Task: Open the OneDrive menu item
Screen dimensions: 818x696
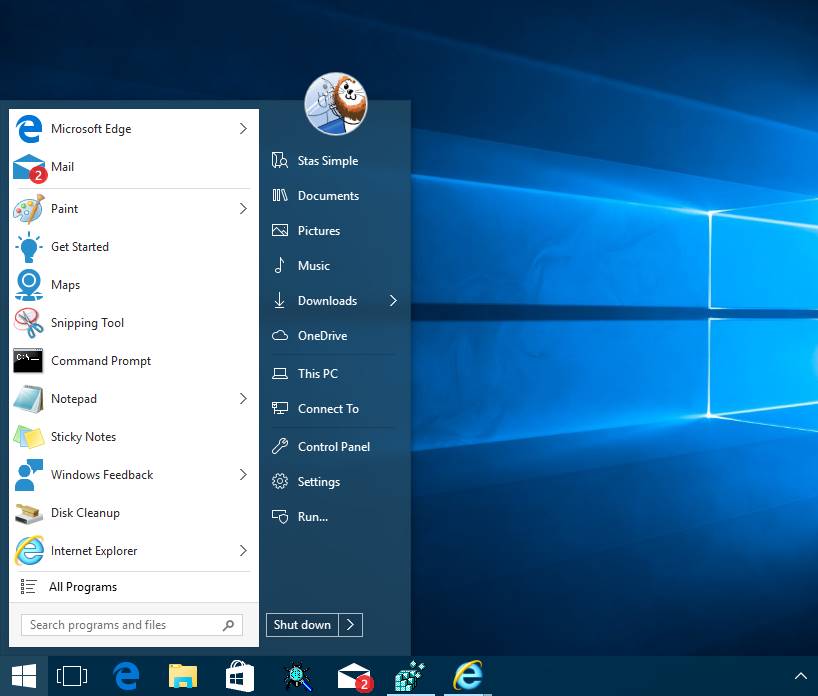Action: pos(334,335)
